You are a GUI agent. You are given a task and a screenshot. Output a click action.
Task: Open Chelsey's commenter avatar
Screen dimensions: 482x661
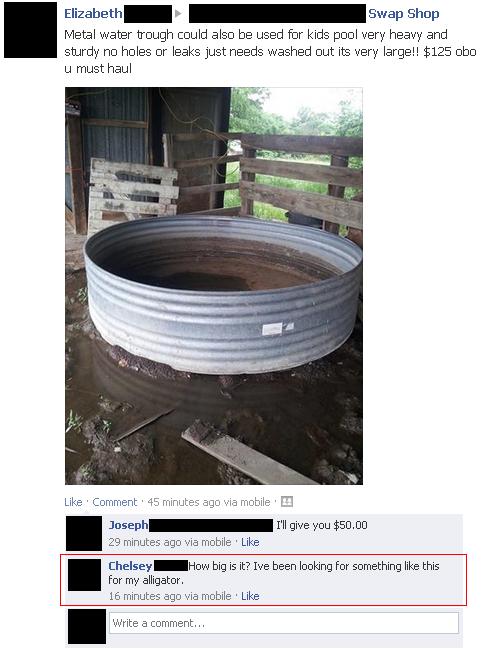point(84,575)
